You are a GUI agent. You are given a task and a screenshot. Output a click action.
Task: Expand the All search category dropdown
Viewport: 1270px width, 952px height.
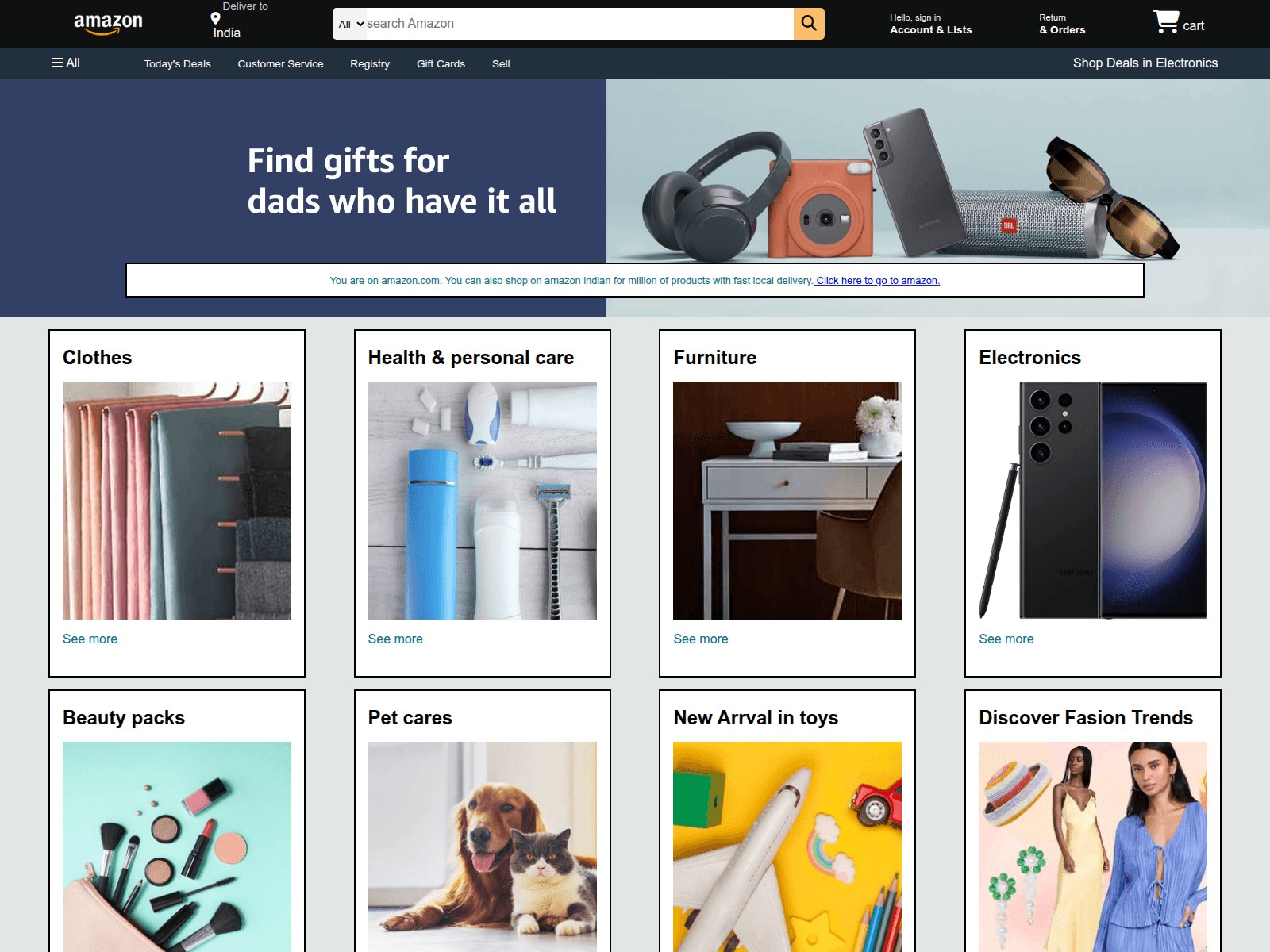[x=351, y=24]
